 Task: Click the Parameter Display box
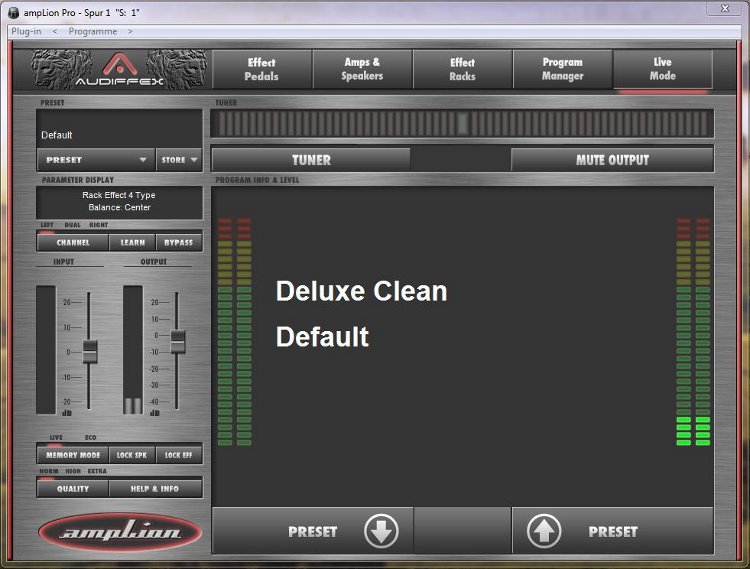120,202
